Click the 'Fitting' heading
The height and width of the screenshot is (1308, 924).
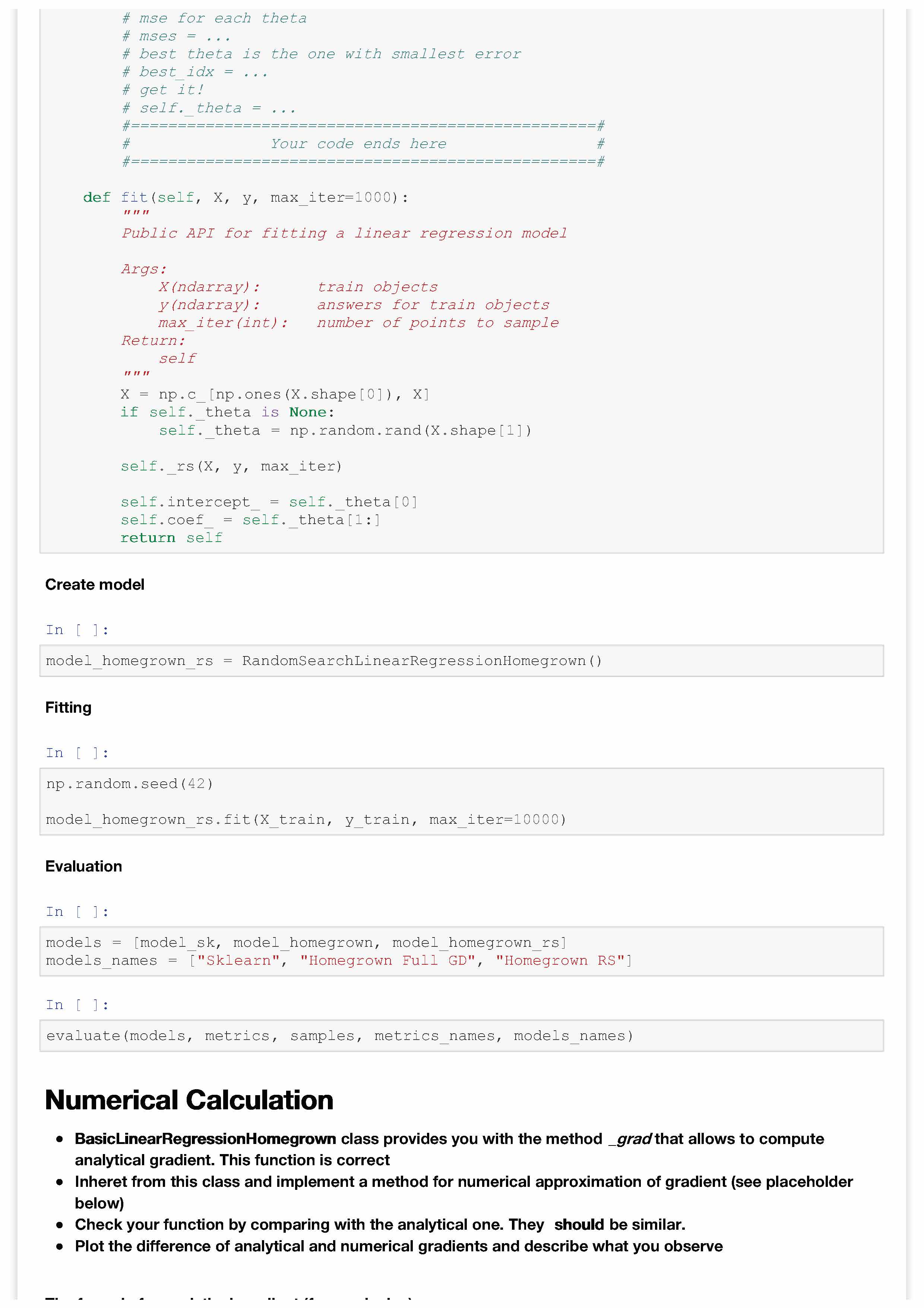pyautogui.click(x=68, y=707)
